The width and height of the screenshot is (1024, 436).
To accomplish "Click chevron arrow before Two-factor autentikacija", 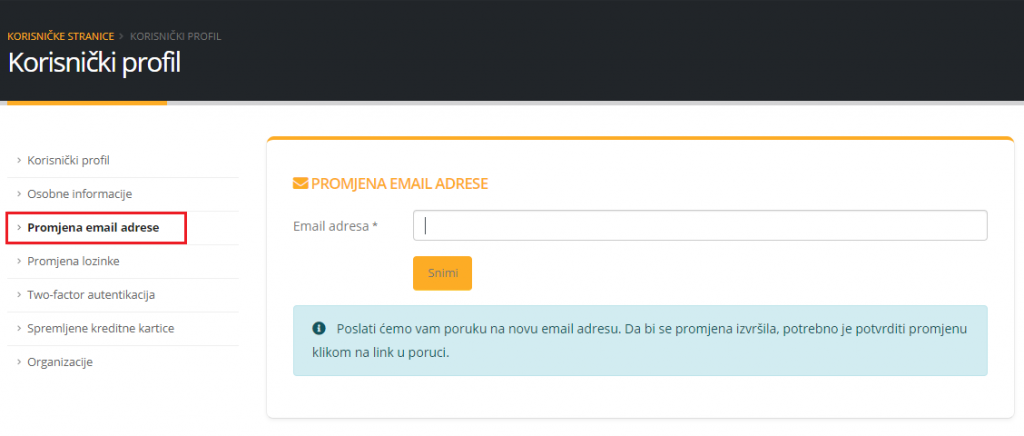I will point(19,295).
